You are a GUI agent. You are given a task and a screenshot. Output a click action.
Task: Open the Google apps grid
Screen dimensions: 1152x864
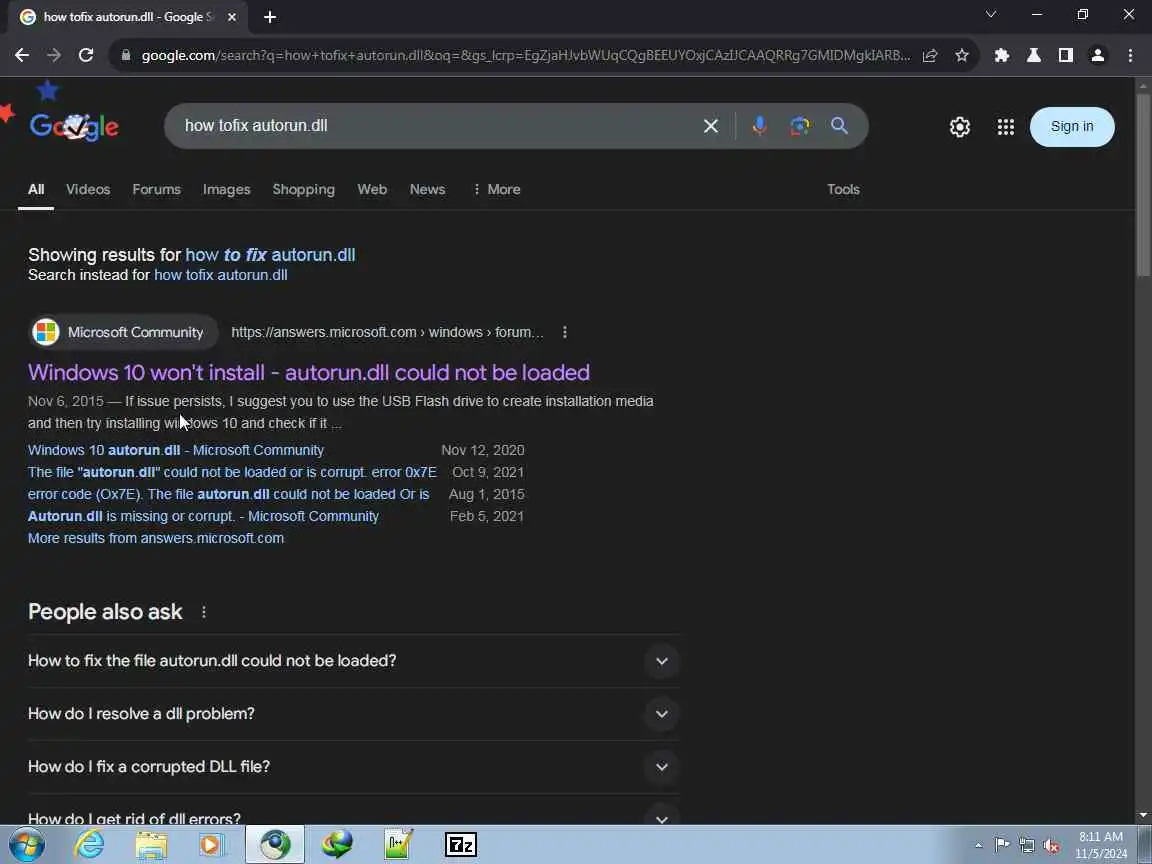[1006, 127]
